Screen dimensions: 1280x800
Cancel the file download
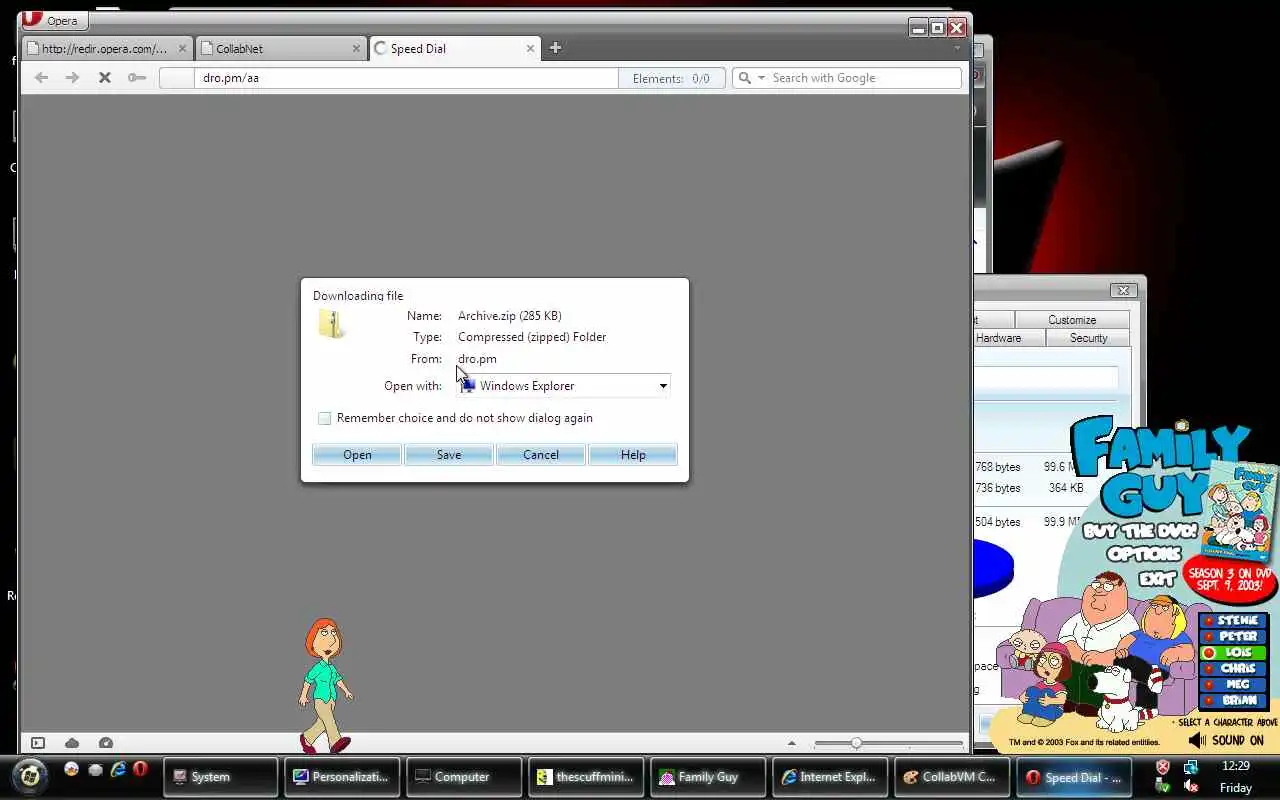click(541, 455)
